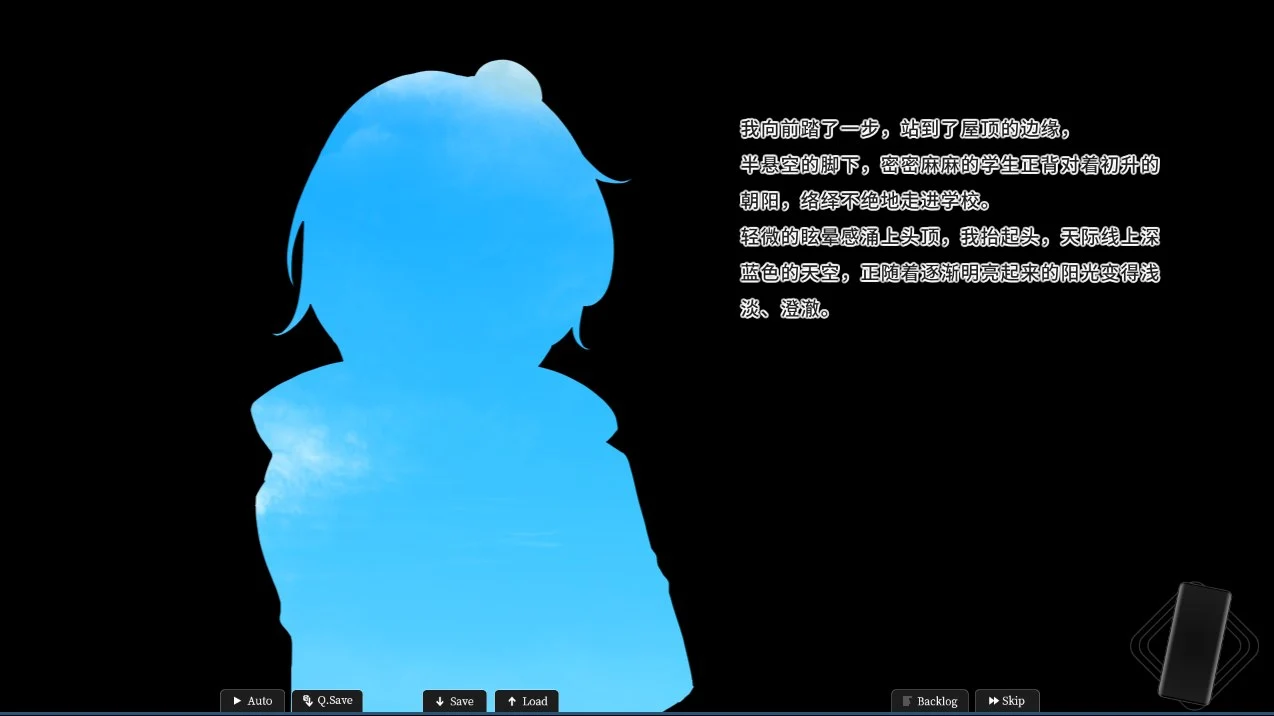Viewport: 1274px width, 716px height.
Task: Click the play triangle icon on Auto
Action: tap(237, 701)
